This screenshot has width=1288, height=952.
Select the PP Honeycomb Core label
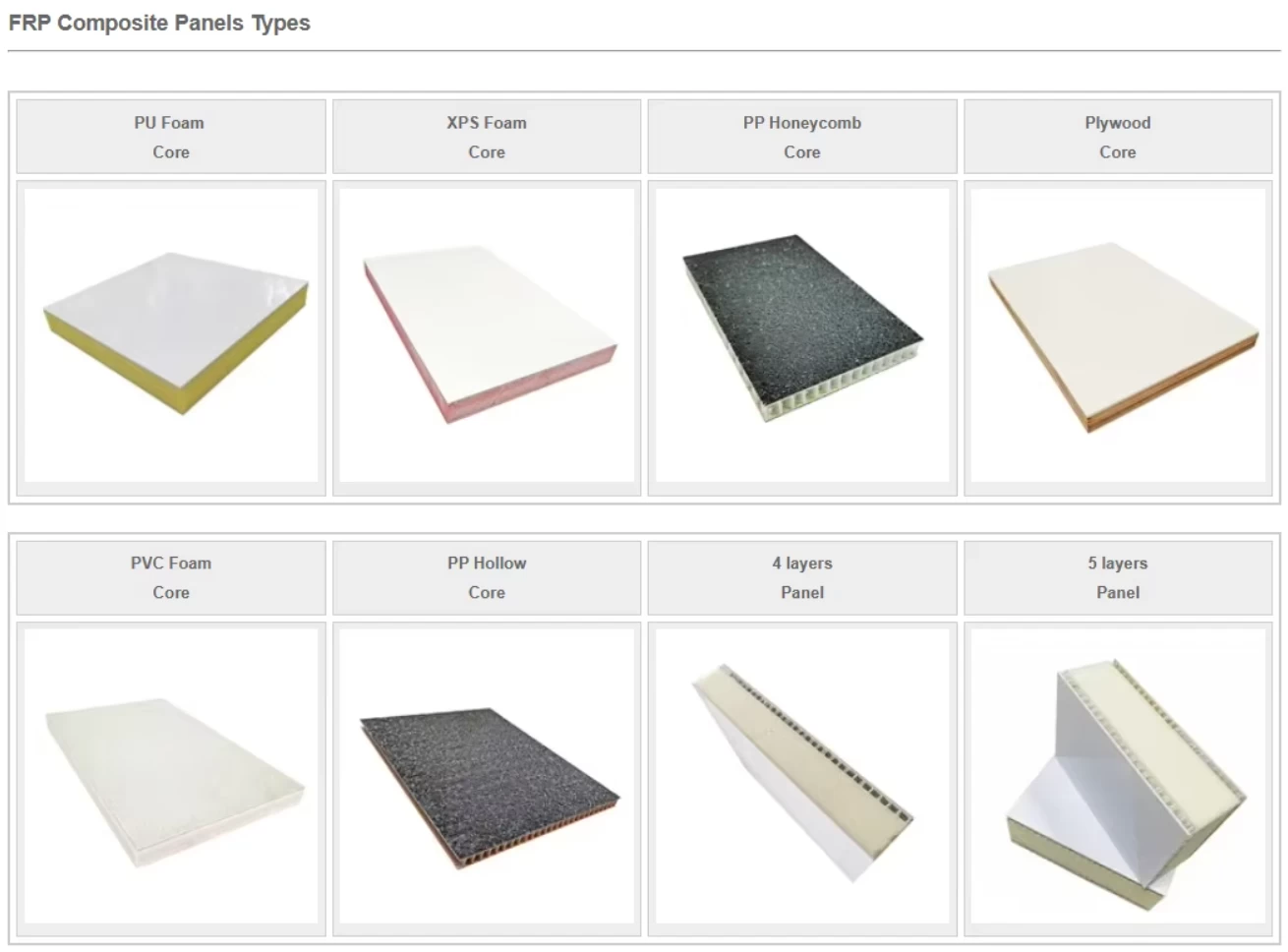[x=802, y=137]
